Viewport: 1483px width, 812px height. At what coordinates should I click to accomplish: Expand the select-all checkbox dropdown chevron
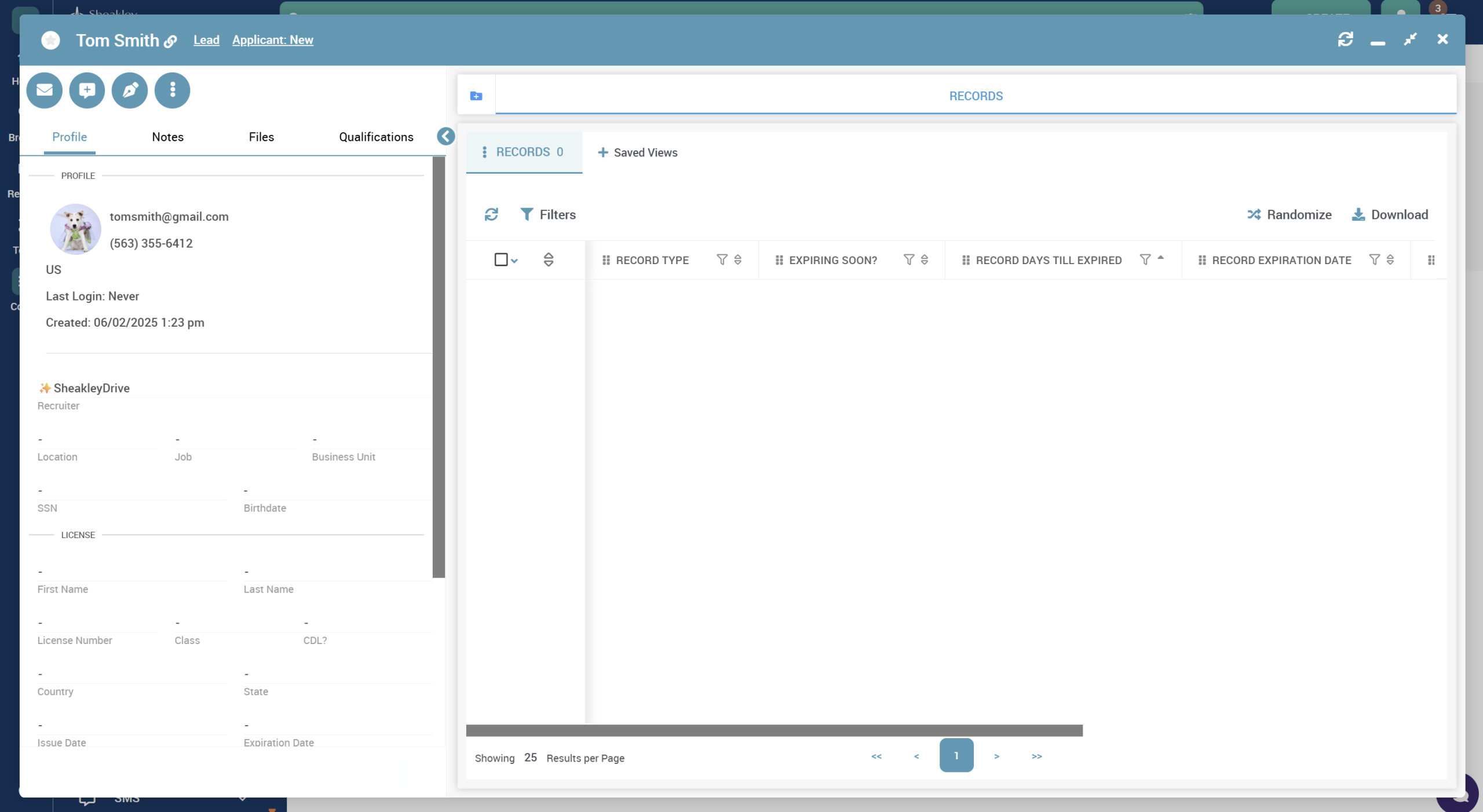click(514, 261)
